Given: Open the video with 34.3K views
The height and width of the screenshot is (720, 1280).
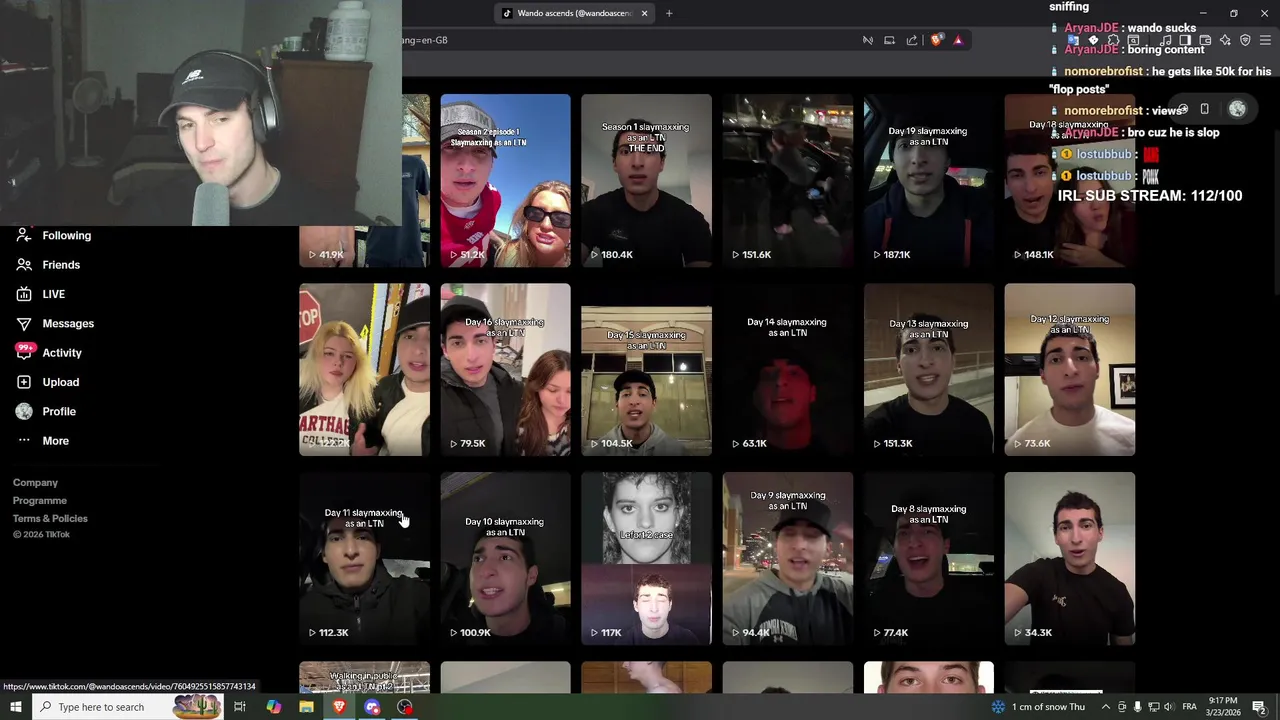Looking at the screenshot, I should pyautogui.click(x=1070, y=559).
